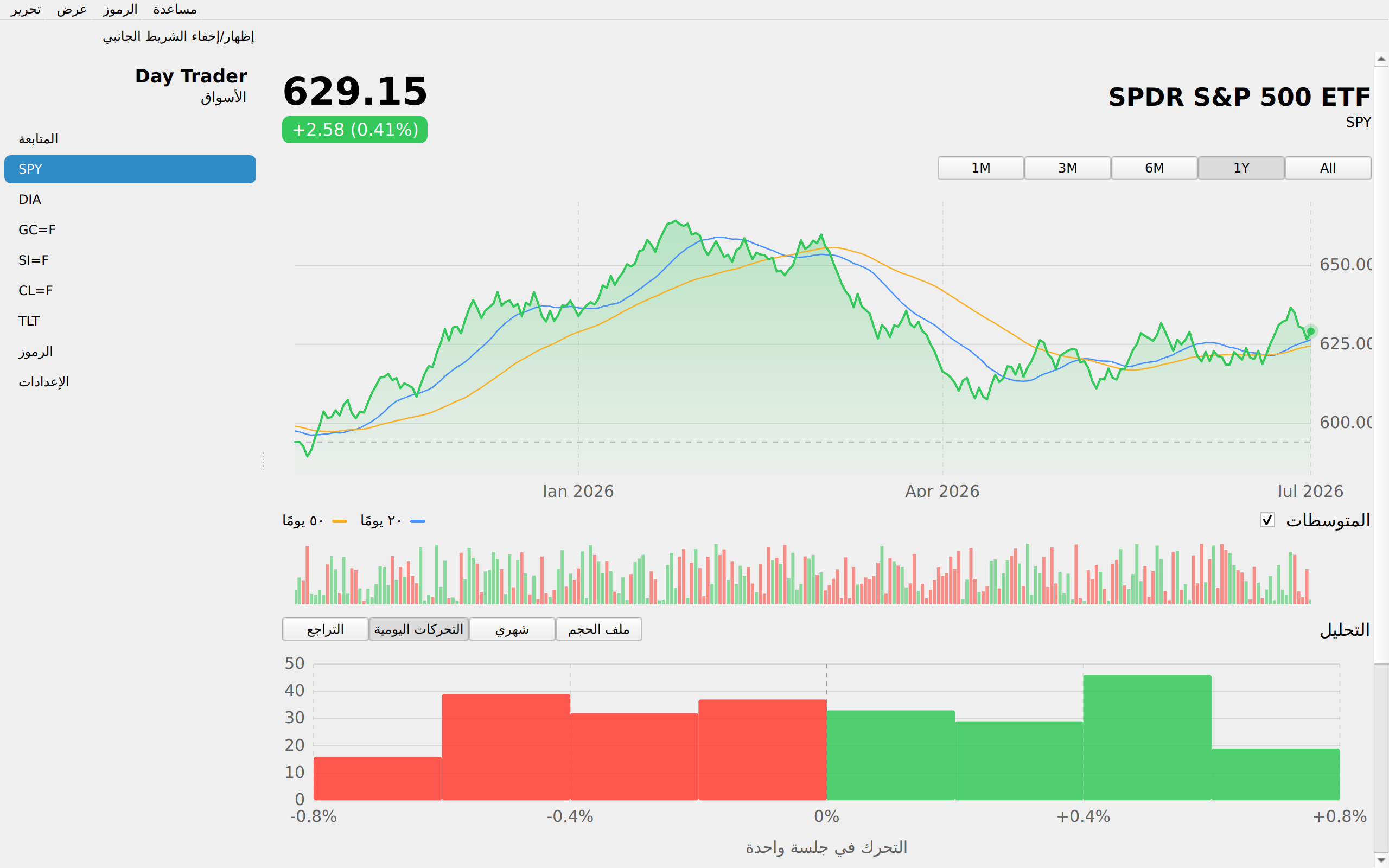Open الرموز page in sidebar
Screen dimensions: 1389x868
[130, 352]
